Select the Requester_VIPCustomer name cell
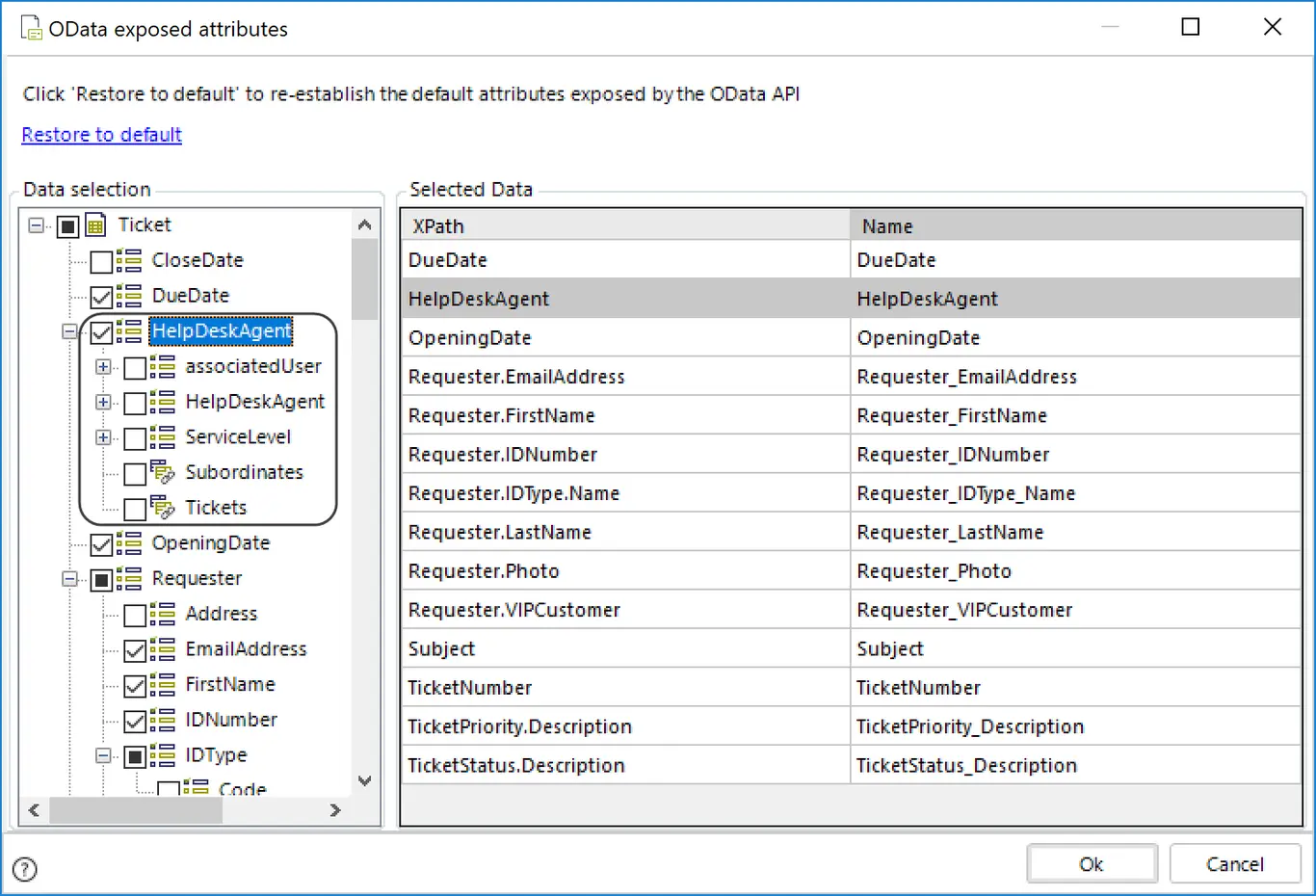This screenshot has height=896, width=1316. [x=1076, y=610]
